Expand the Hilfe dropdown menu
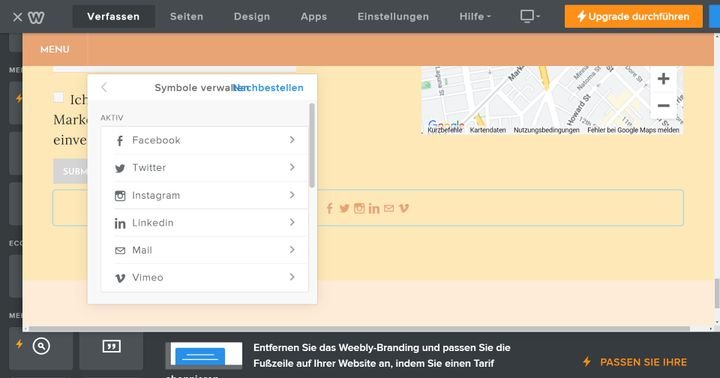Screen dimensions: 720x378 coord(475,17)
